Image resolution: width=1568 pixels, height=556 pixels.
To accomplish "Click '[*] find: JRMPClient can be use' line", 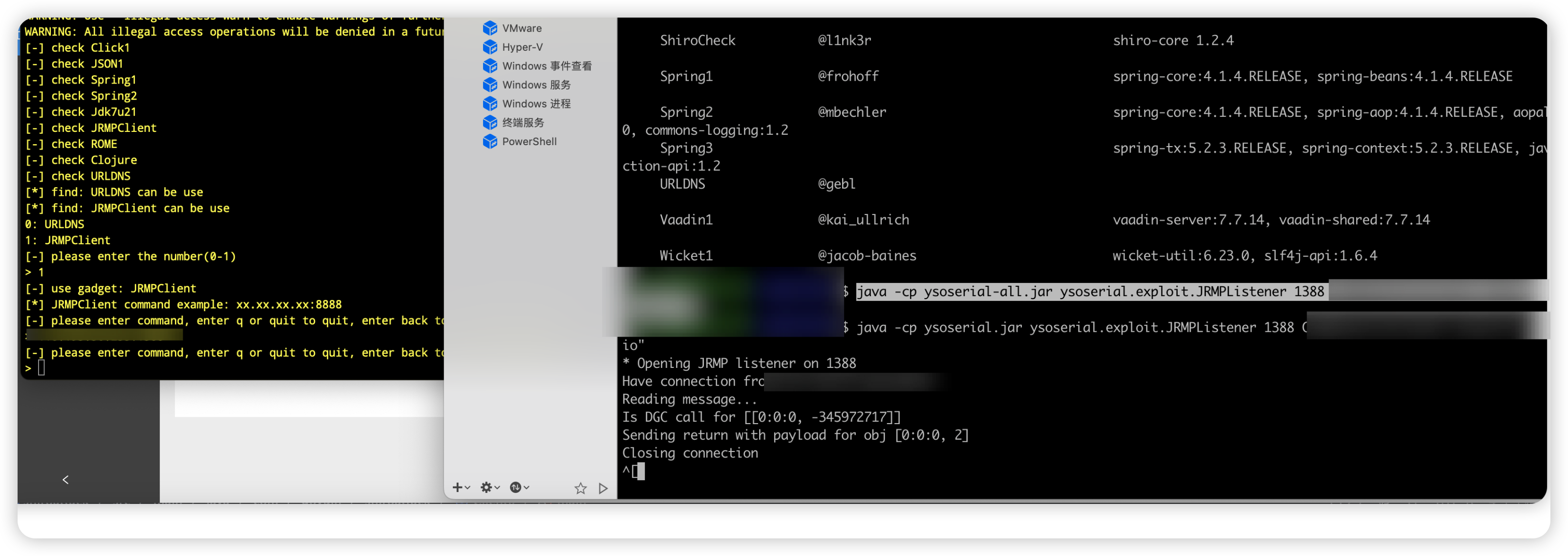I will click(x=127, y=208).
